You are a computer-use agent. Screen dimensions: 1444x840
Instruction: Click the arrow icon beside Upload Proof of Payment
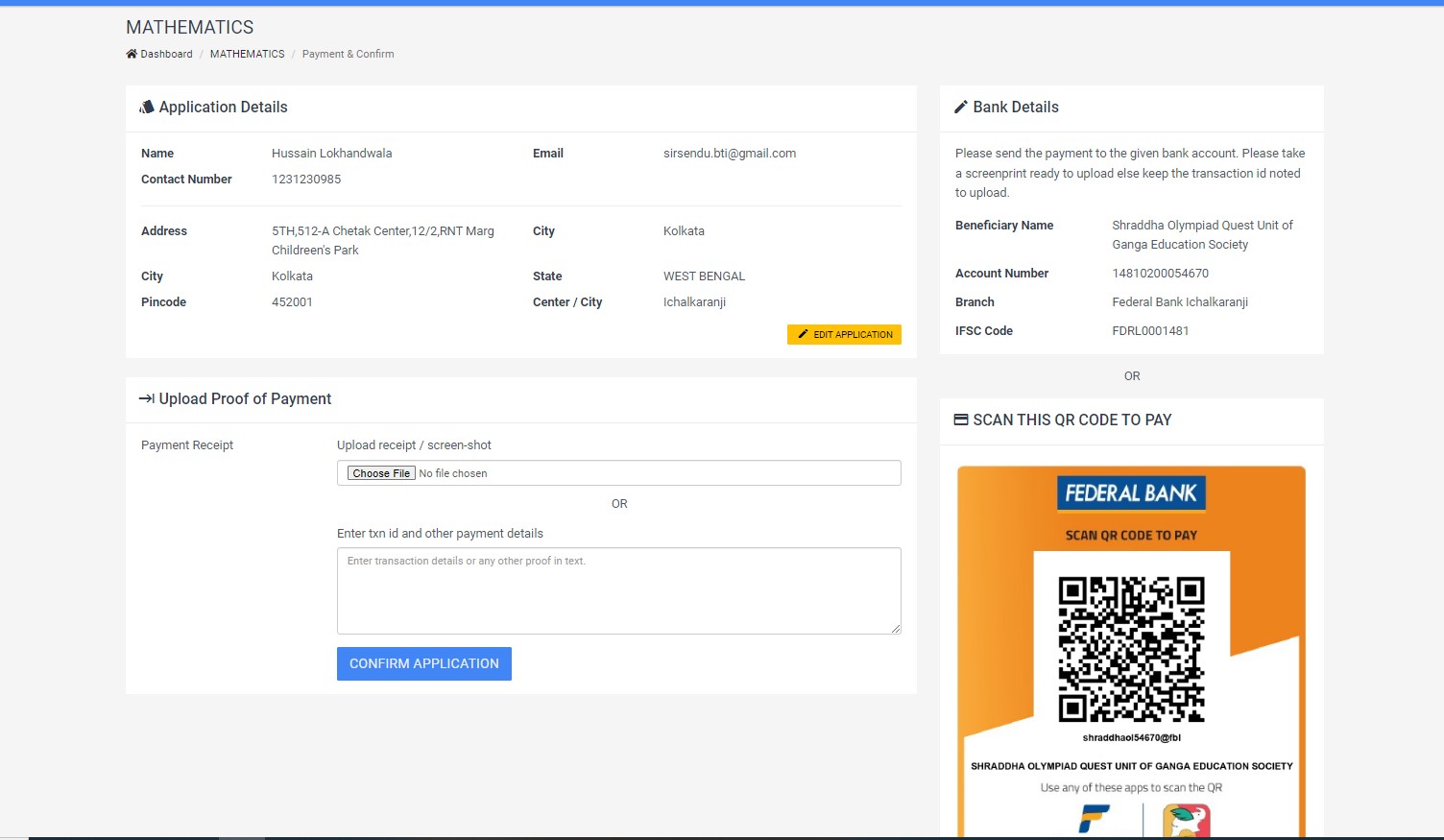pos(147,398)
